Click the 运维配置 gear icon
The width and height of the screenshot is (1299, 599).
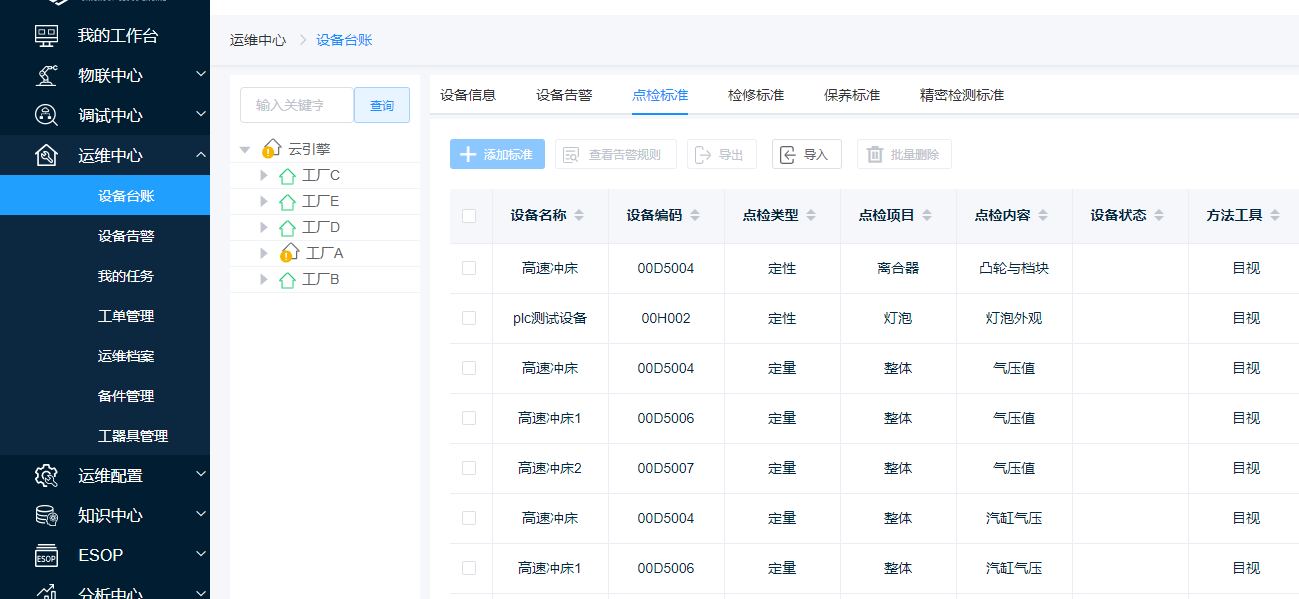tap(46, 476)
